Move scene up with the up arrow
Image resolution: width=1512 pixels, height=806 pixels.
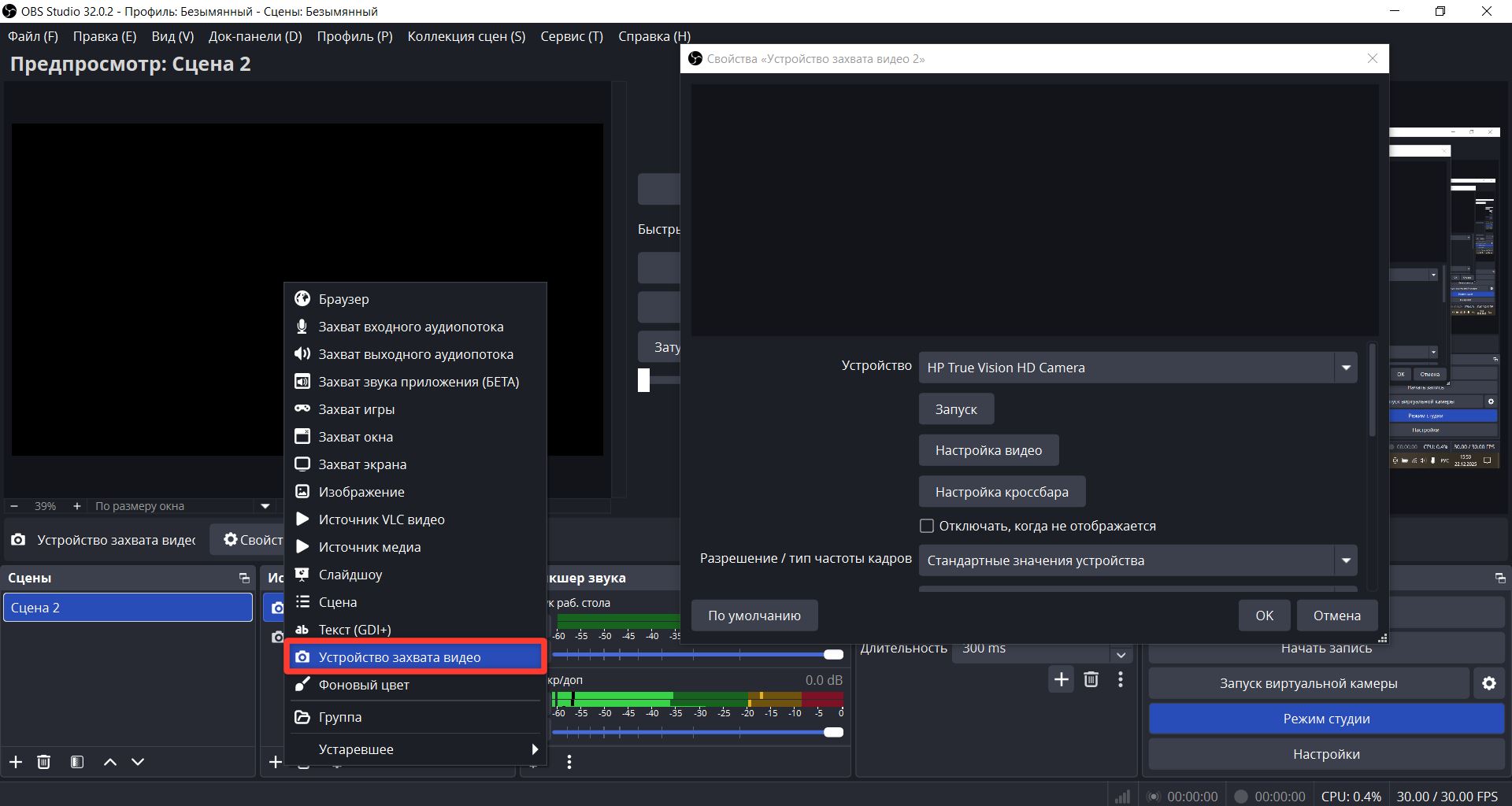coord(110,762)
